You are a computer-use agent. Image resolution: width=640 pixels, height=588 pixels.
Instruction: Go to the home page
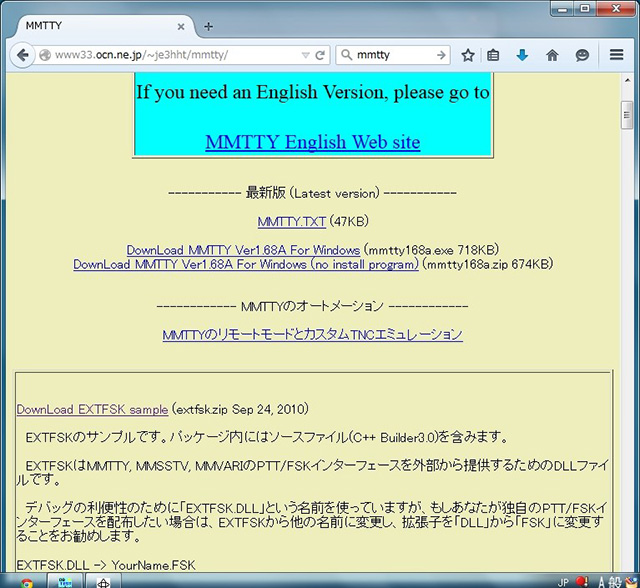pyautogui.click(x=552, y=55)
